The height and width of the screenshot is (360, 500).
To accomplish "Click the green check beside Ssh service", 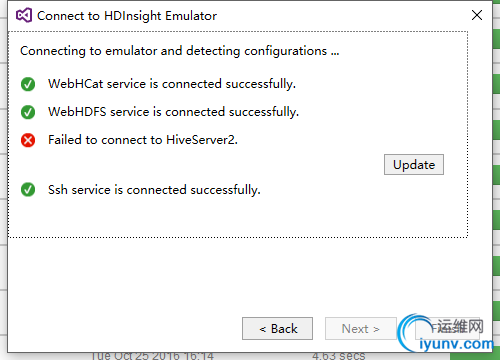I will (28, 190).
